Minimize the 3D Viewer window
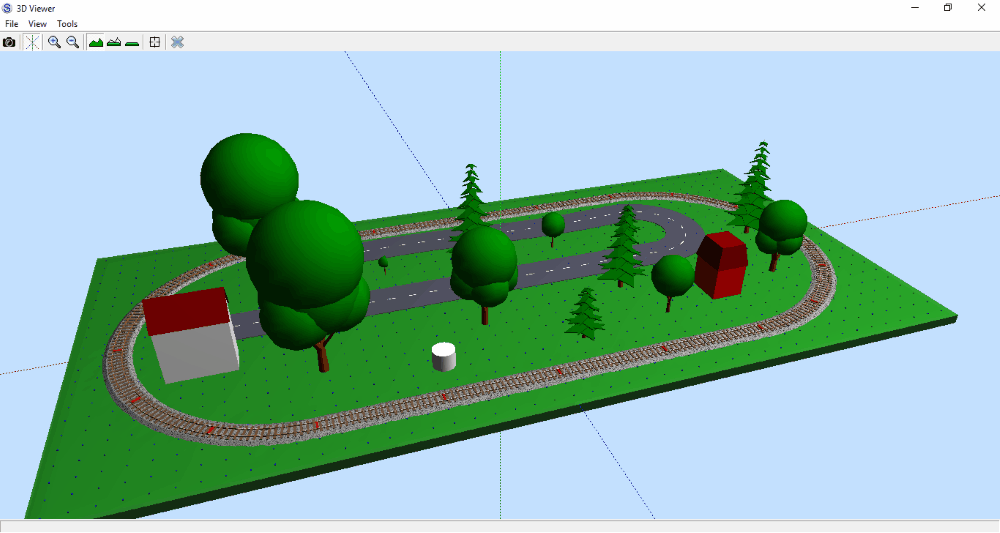This screenshot has width=1000, height=533. (x=915, y=8)
